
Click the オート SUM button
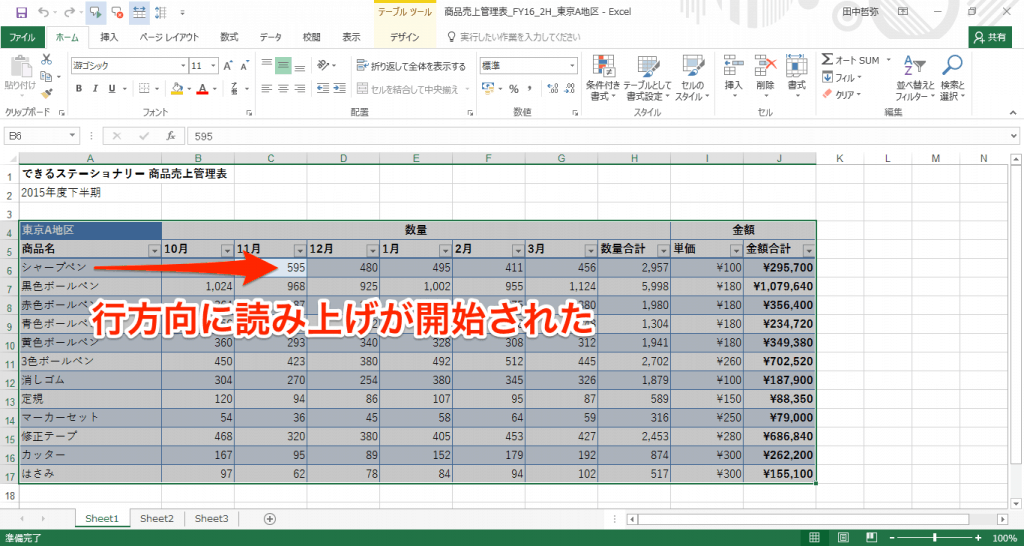[x=850, y=60]
